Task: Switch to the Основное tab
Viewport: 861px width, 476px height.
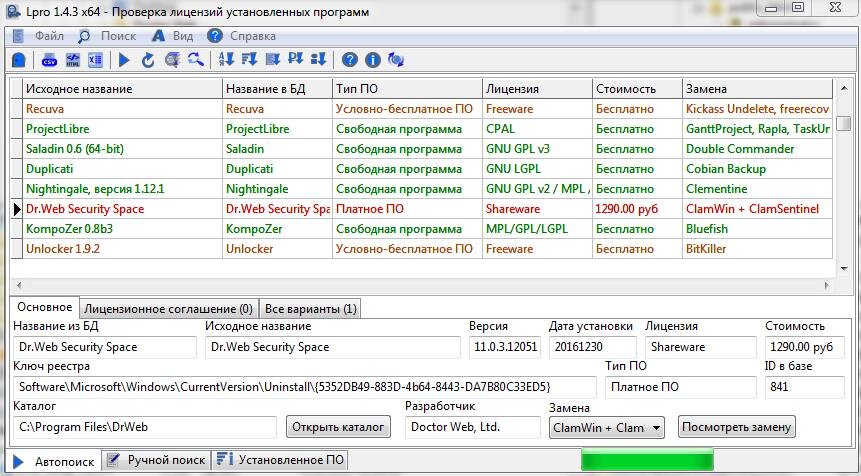Action: coord(44,307)
